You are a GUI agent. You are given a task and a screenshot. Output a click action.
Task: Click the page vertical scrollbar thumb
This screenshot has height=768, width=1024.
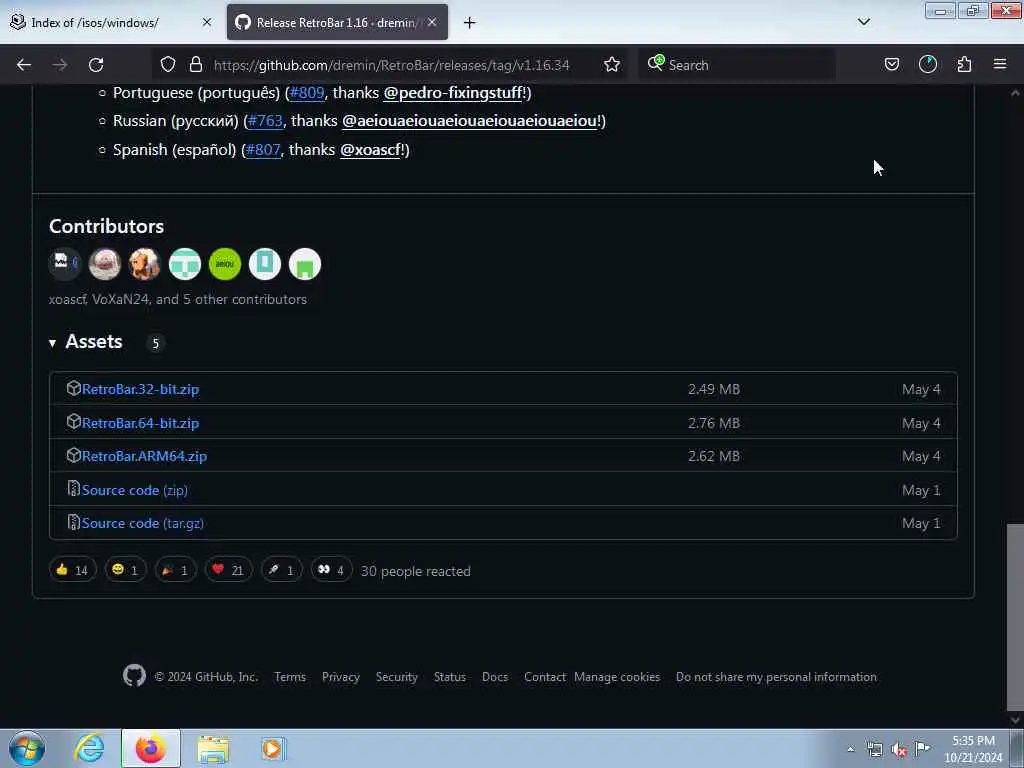click(1015, 617)
